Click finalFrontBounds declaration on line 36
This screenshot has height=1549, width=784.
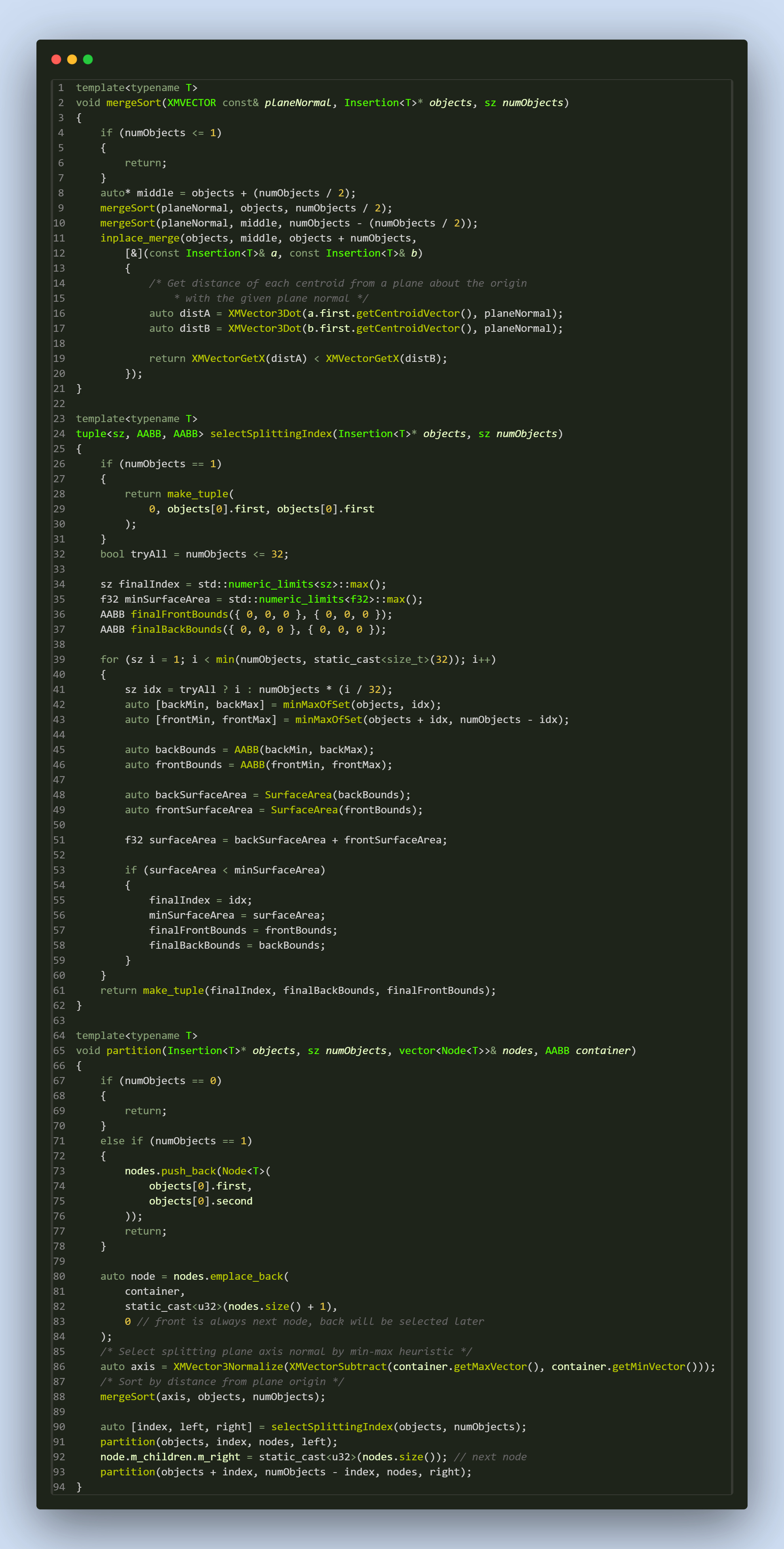click(179, 614)
